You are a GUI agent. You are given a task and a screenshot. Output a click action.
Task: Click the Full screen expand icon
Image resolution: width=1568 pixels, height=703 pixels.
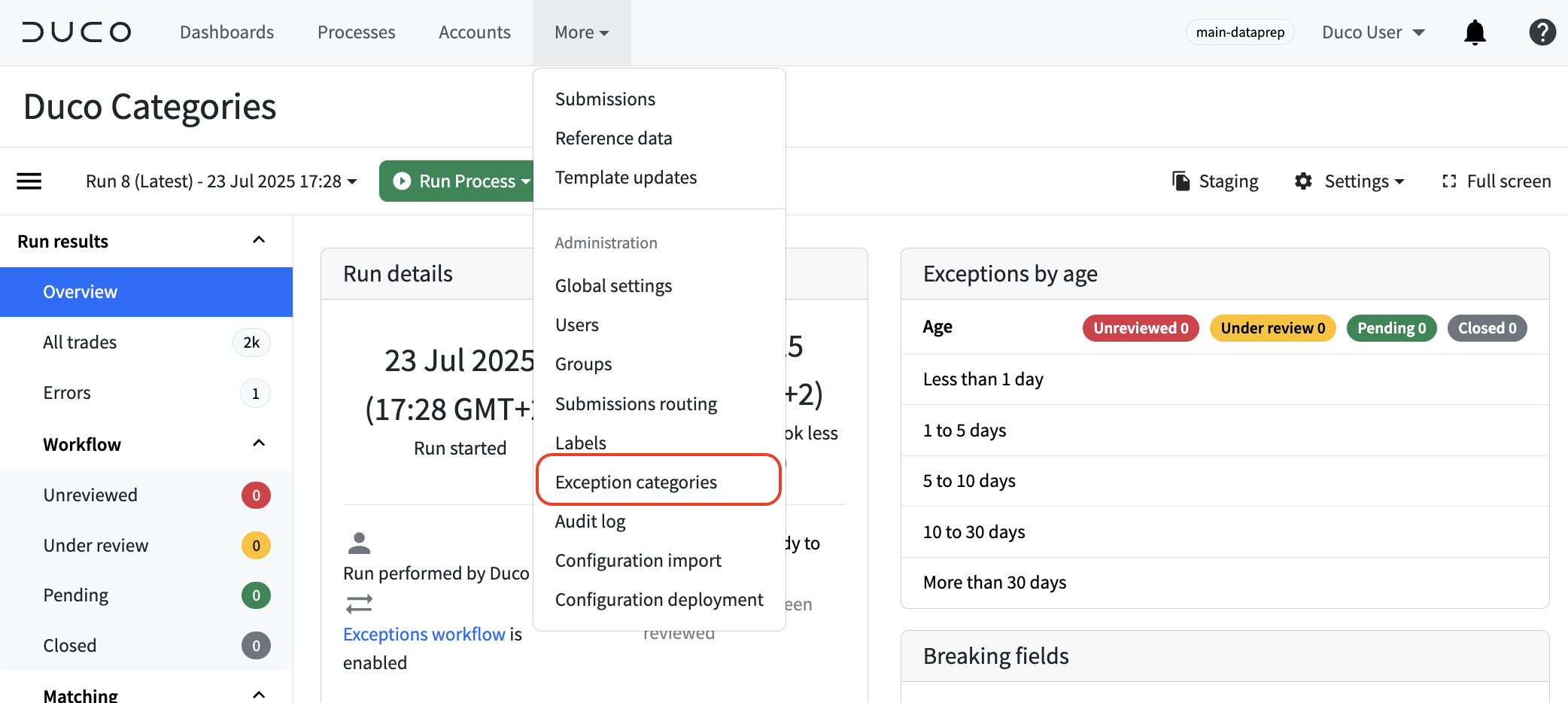(1449, 181)
